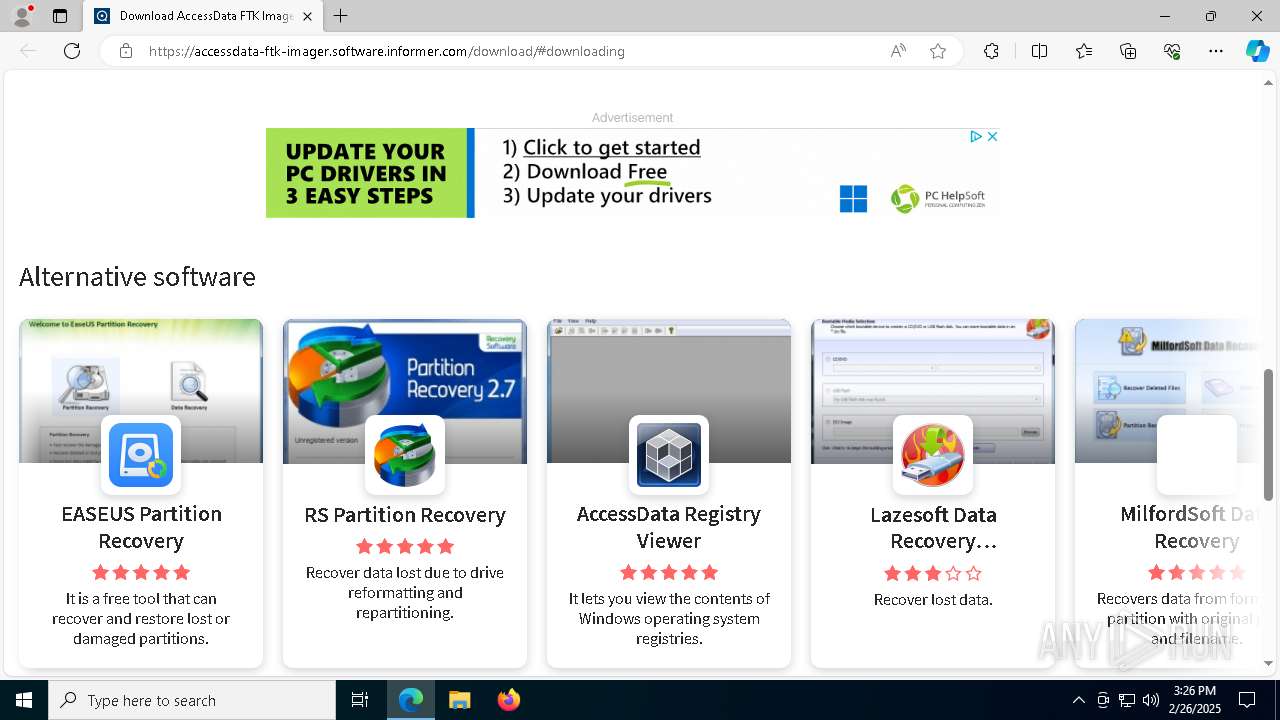Click the EASEUS Partition Recovery app icon
The height and width of the screenshot is (720, 1280).
141,455
